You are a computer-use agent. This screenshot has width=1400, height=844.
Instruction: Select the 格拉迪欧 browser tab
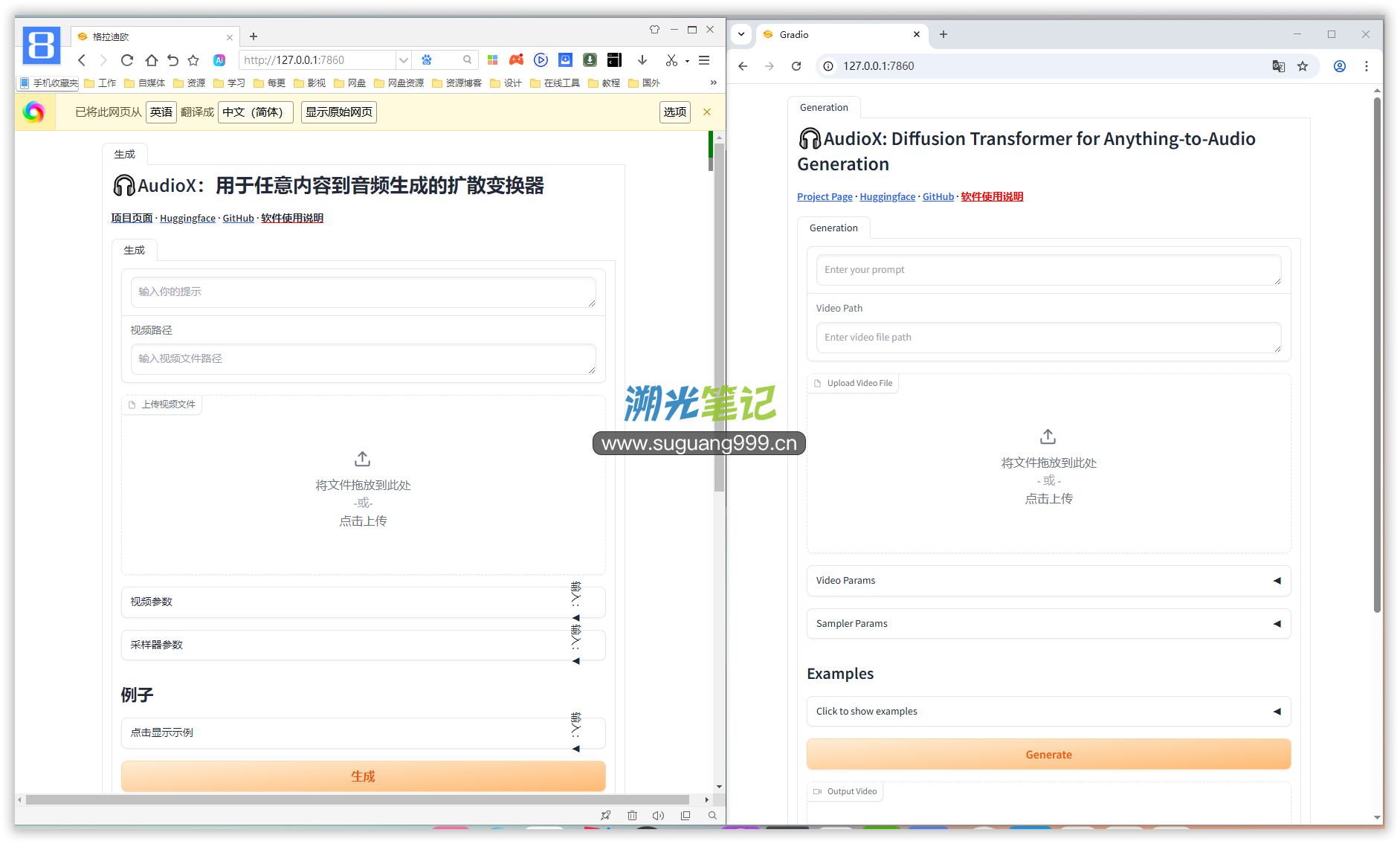tap(155, 36)
